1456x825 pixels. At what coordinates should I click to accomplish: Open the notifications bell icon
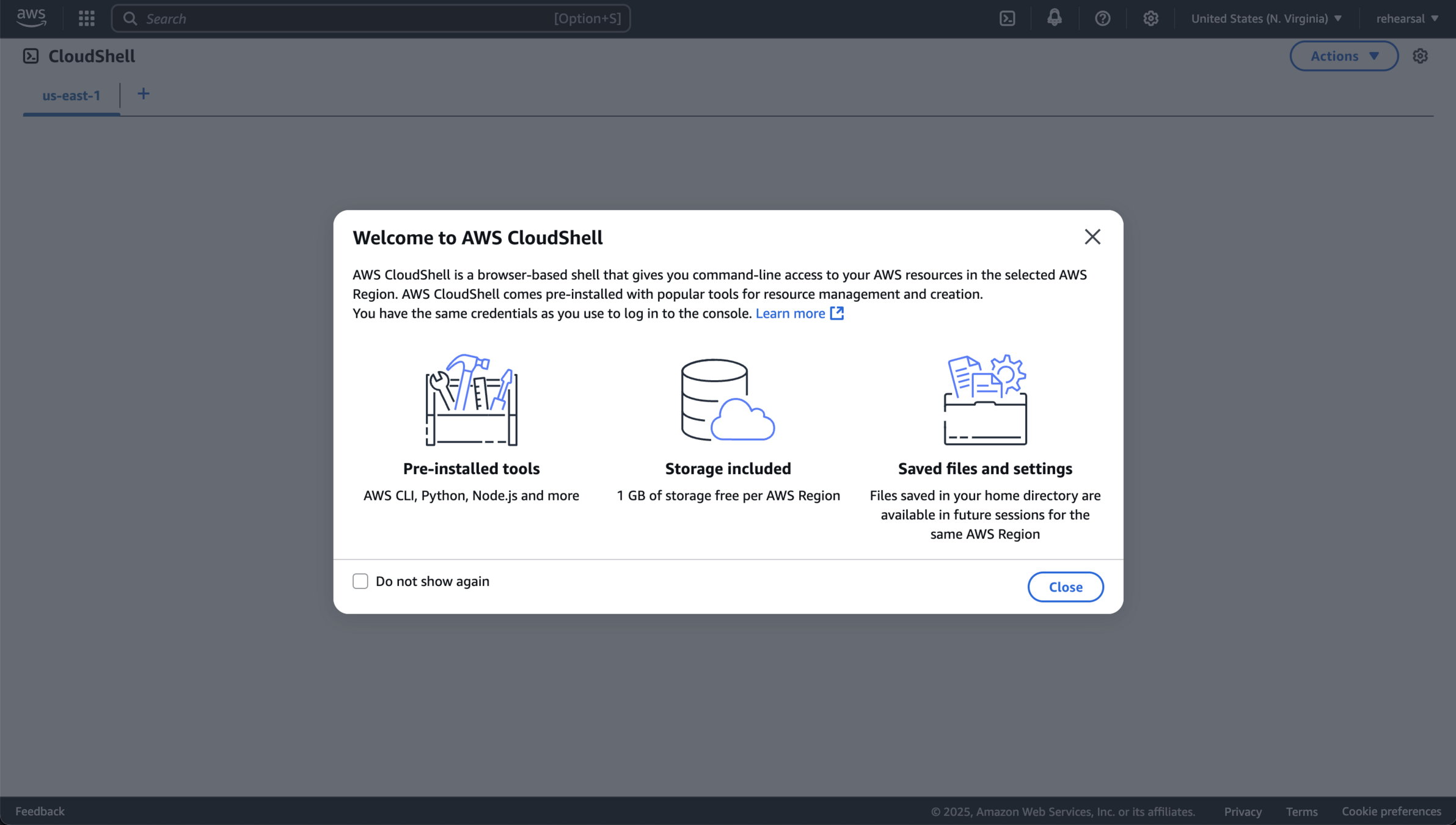click(x=1054, y=18)
